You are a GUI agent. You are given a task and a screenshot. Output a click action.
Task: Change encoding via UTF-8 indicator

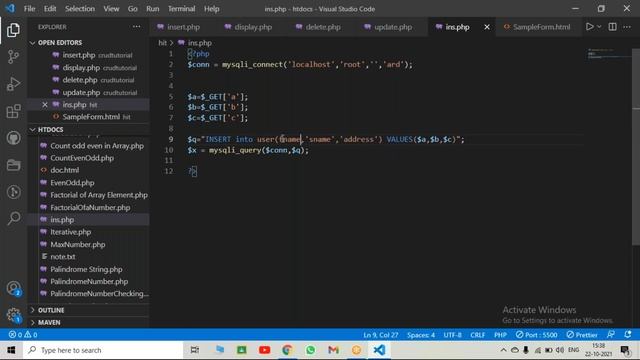pyautogui.click(x=452, y=335)
